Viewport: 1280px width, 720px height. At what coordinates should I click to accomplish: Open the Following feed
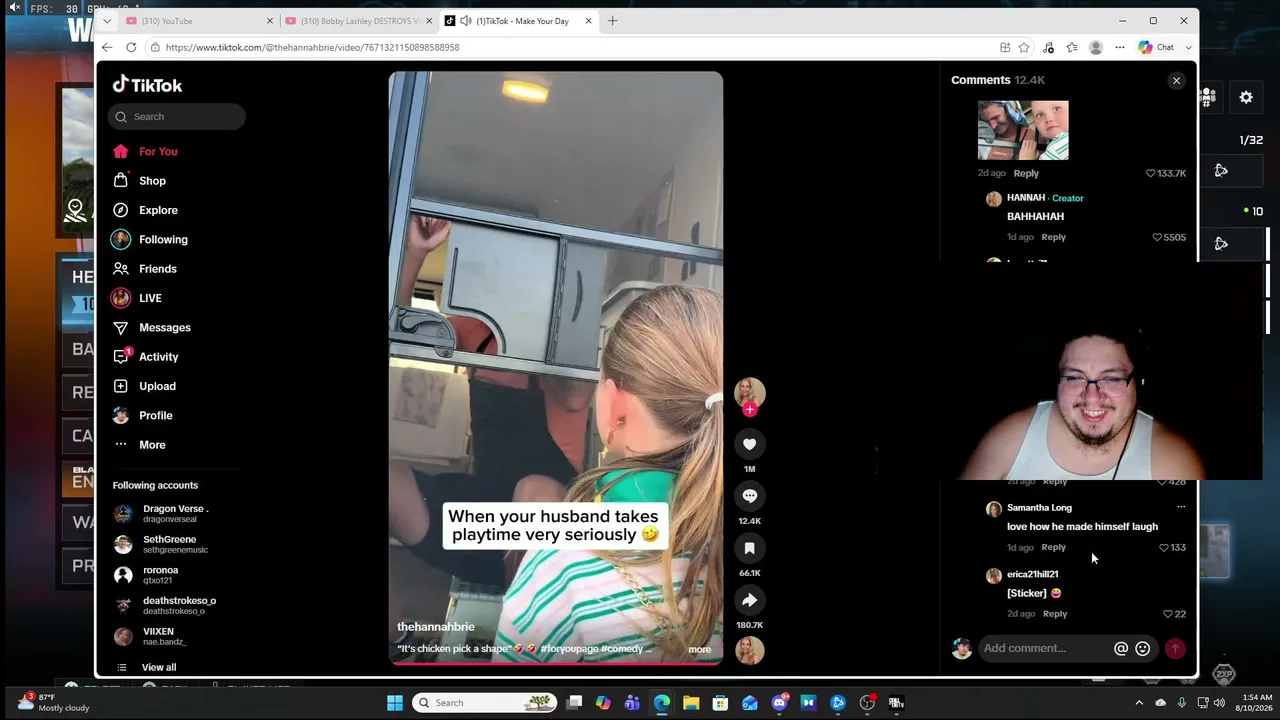(x=163, y=240)
